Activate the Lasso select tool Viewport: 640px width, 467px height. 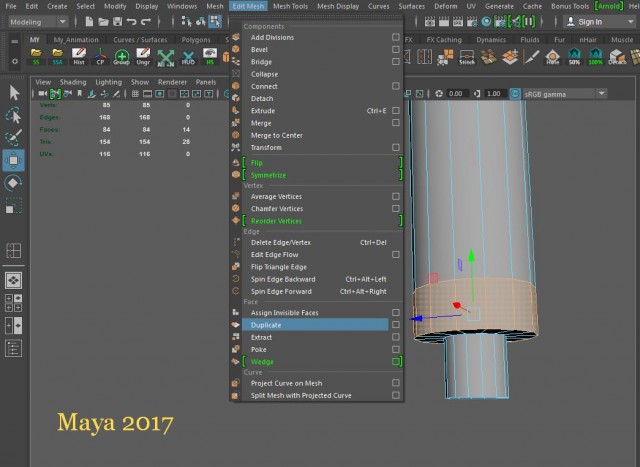[x=13, y=116]
